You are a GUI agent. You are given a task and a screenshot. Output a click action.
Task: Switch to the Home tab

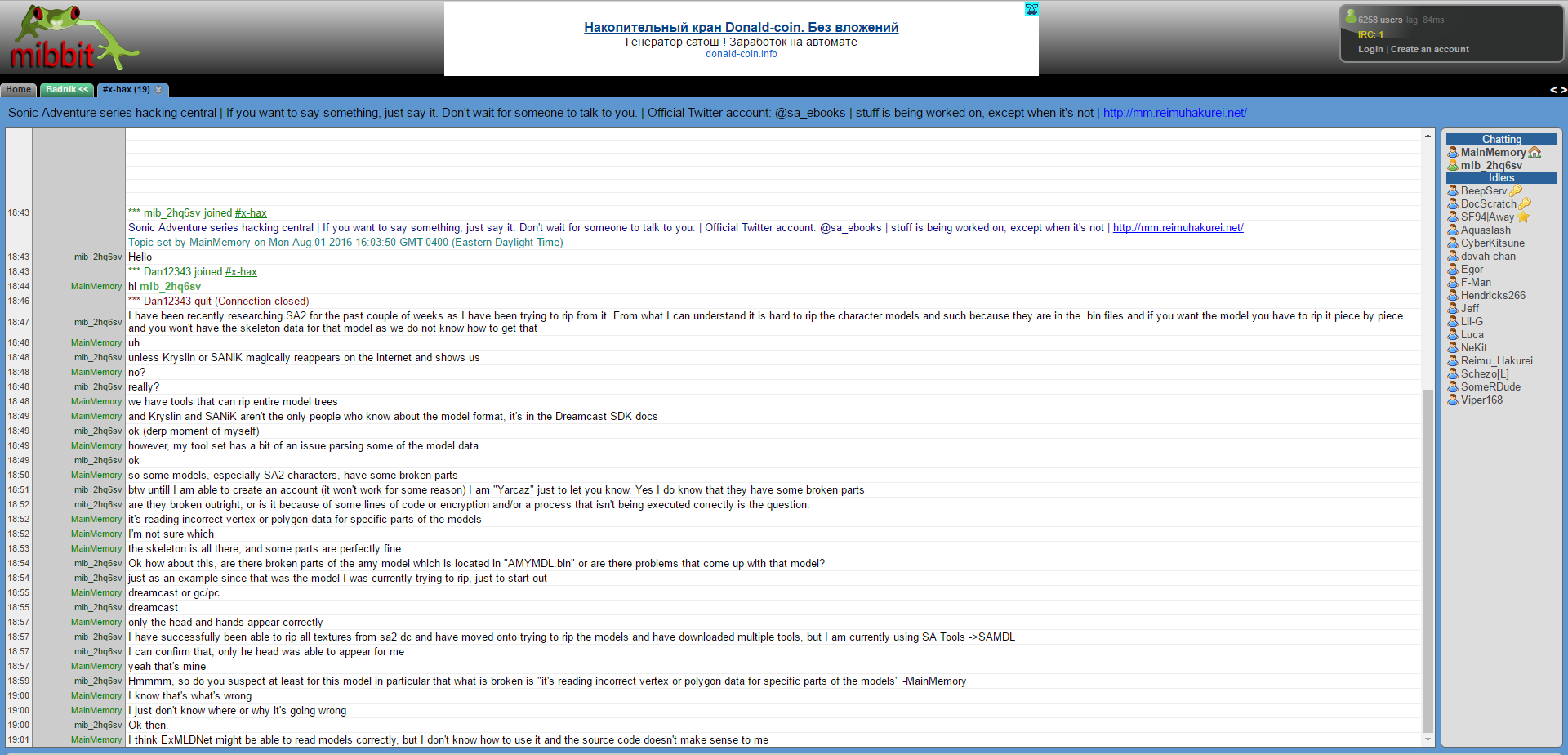(18, 90)
